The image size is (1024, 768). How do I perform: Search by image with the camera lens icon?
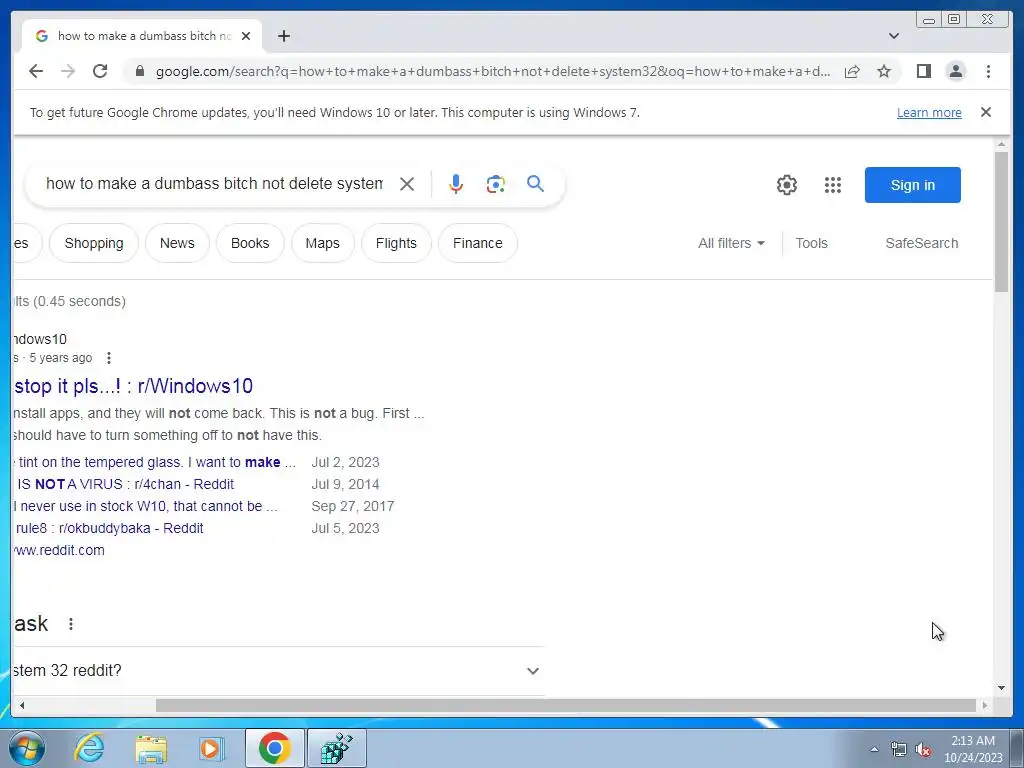tap(496, 184)
